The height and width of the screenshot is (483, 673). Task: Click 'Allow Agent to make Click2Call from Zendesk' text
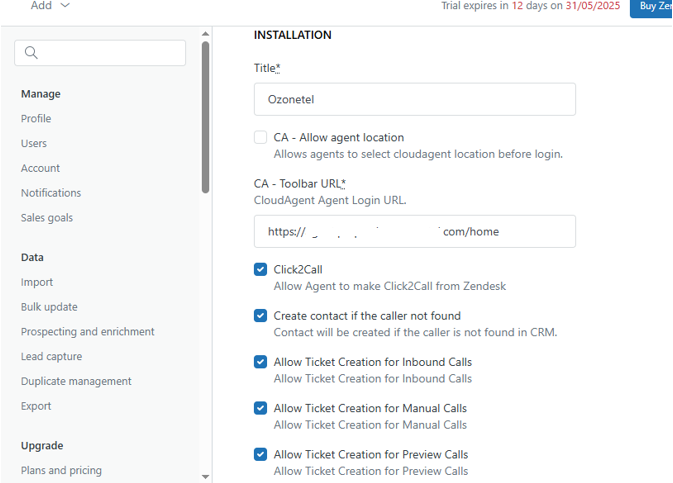coord(390,286)
